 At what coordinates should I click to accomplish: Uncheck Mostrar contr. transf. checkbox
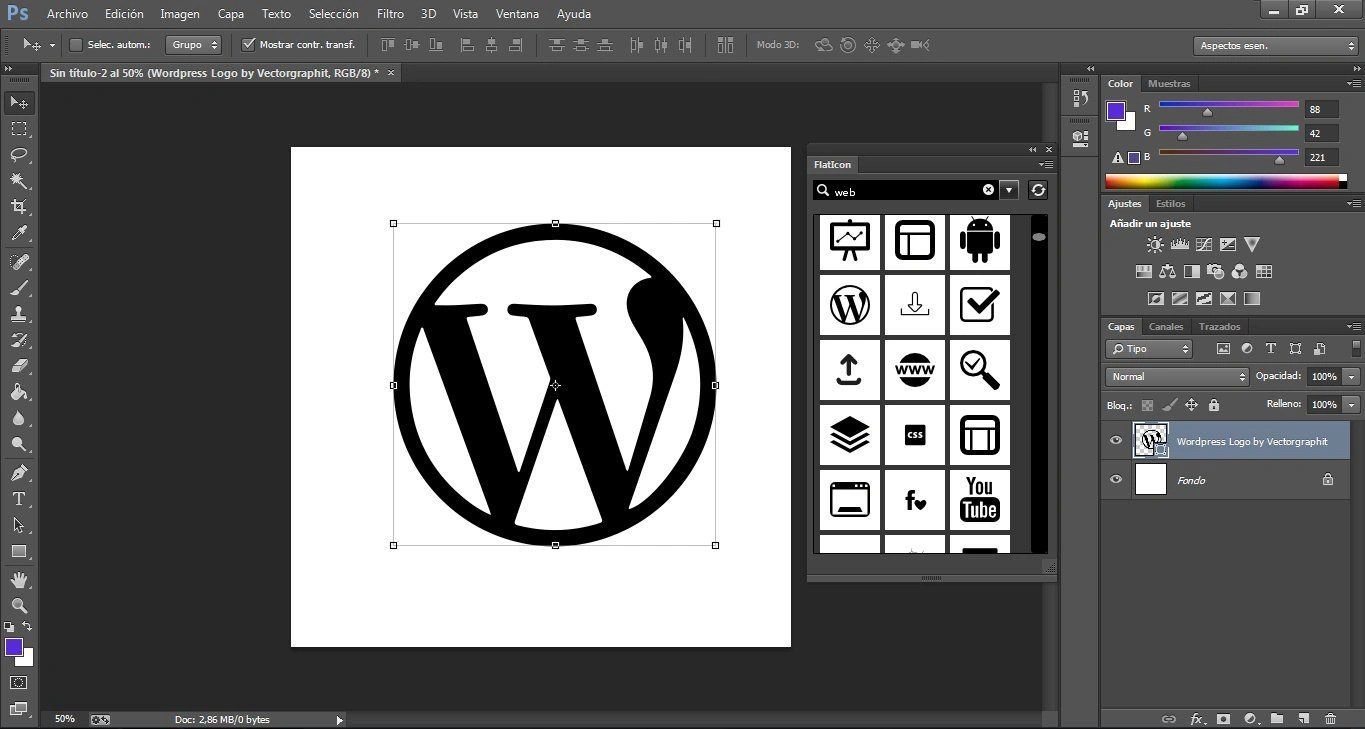click(249, 45)
